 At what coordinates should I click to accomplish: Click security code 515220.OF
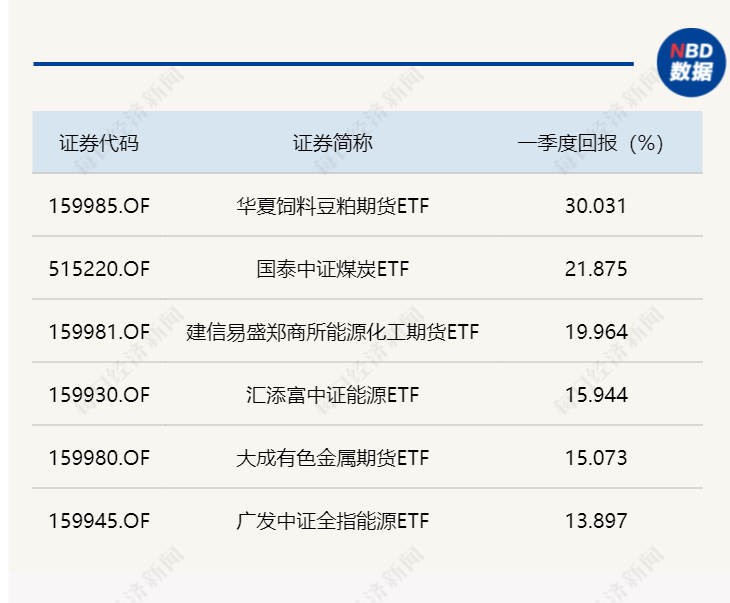(x=99, y=269)
